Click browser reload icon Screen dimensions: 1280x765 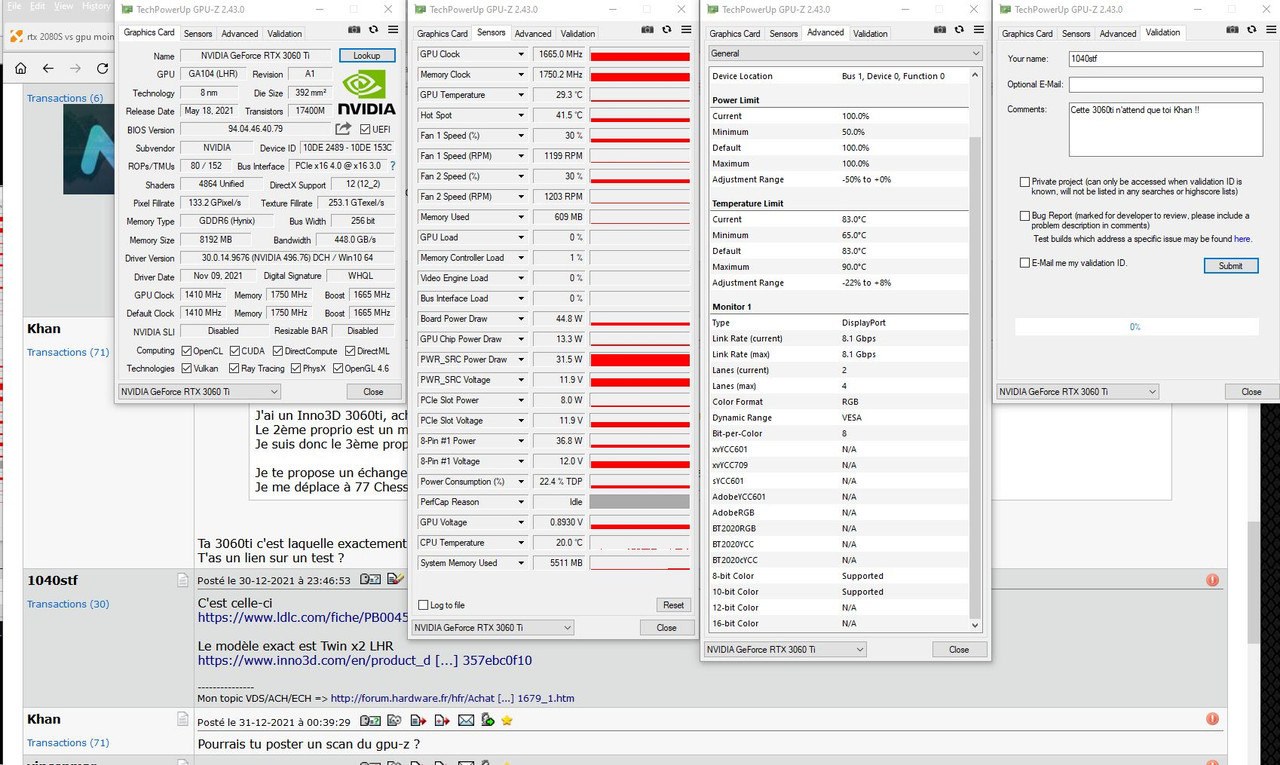[102, 69]
